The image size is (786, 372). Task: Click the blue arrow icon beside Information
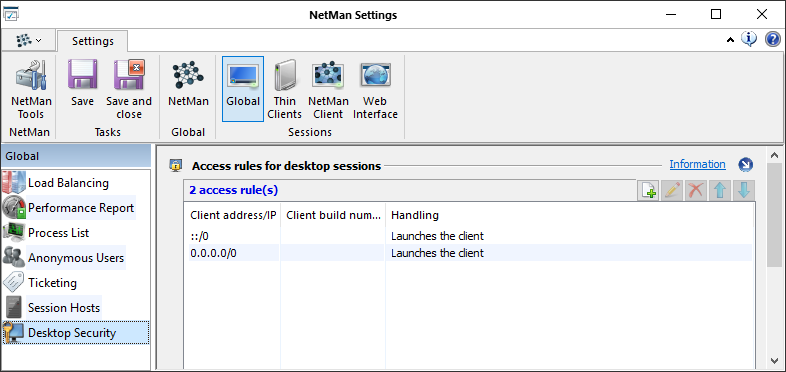(x=746, y=164)
